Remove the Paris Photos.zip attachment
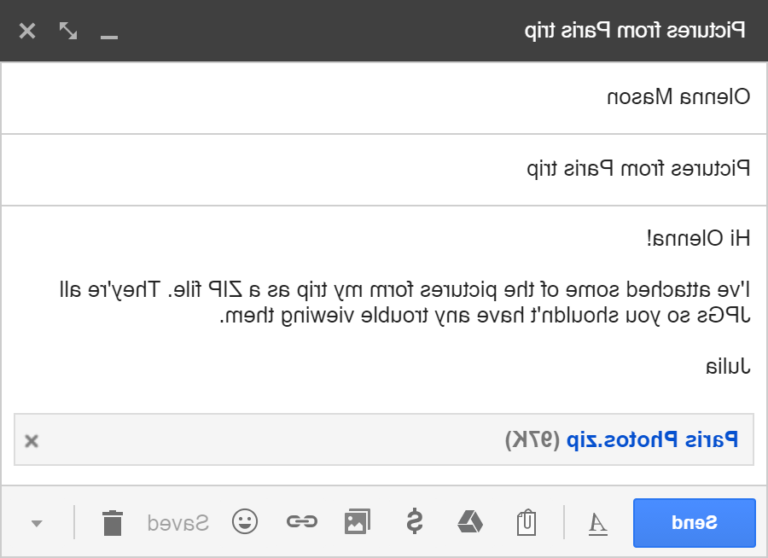Image resolution: width=768 pixels, height=558 pixels. [x=31, y=441]
